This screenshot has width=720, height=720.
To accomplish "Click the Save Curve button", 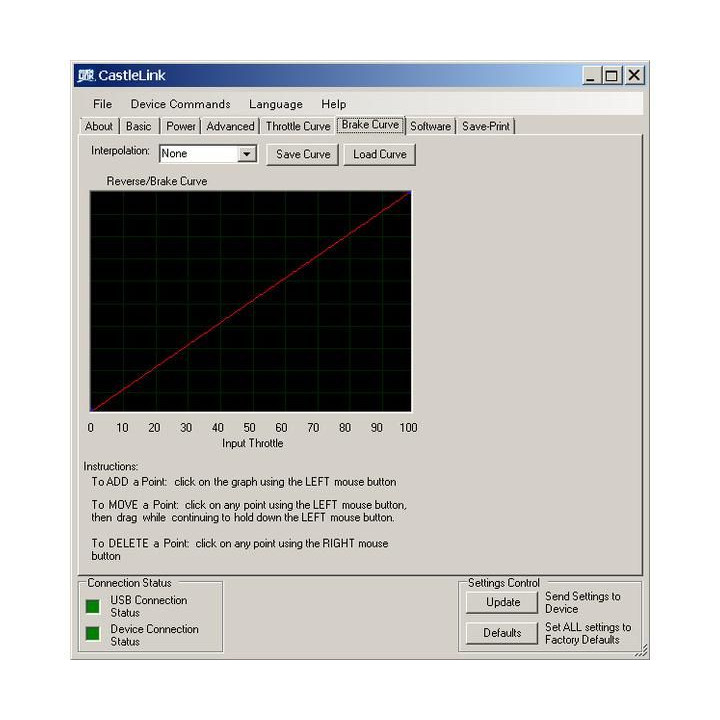I will point(303,154).
